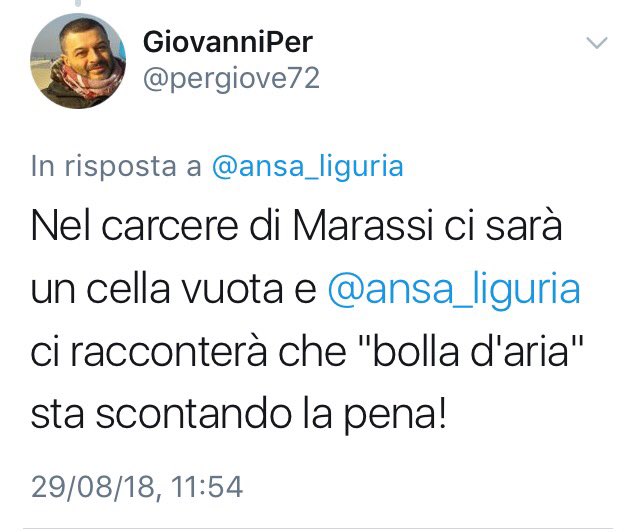Expand the tweet options chevron
The height and width of the screenshot is (532, 638).
coord(597,42)
